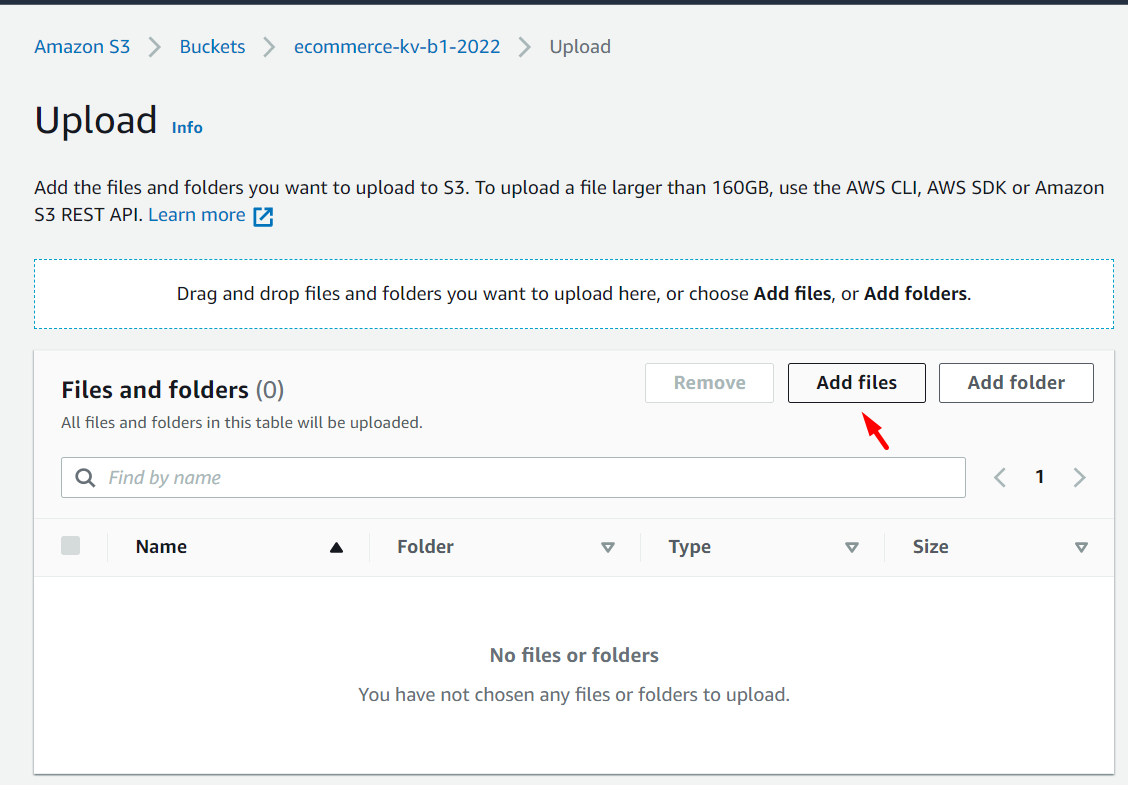Click the next page chevron
Image resolution: width=1128 pixels, height=785 pixels.
coord(1079,477)
